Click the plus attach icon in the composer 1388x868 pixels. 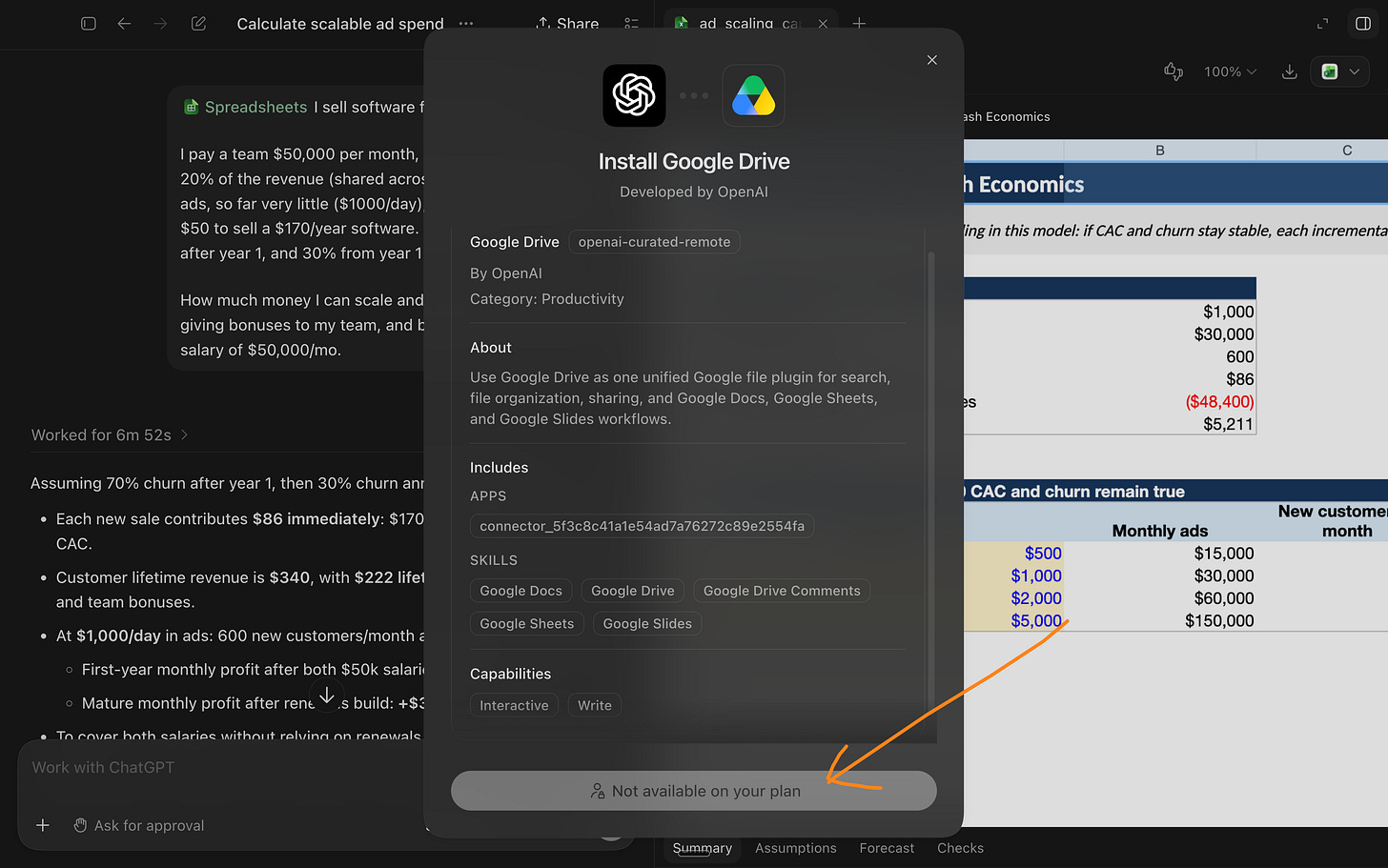tap(43, 825)
